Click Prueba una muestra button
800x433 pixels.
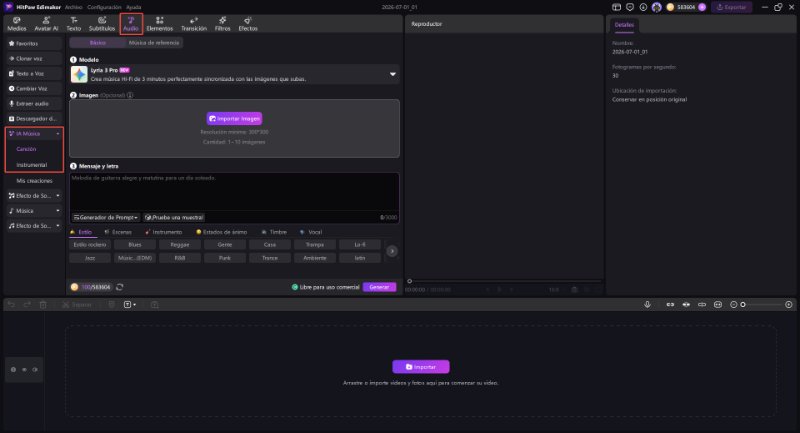point(174,217)
